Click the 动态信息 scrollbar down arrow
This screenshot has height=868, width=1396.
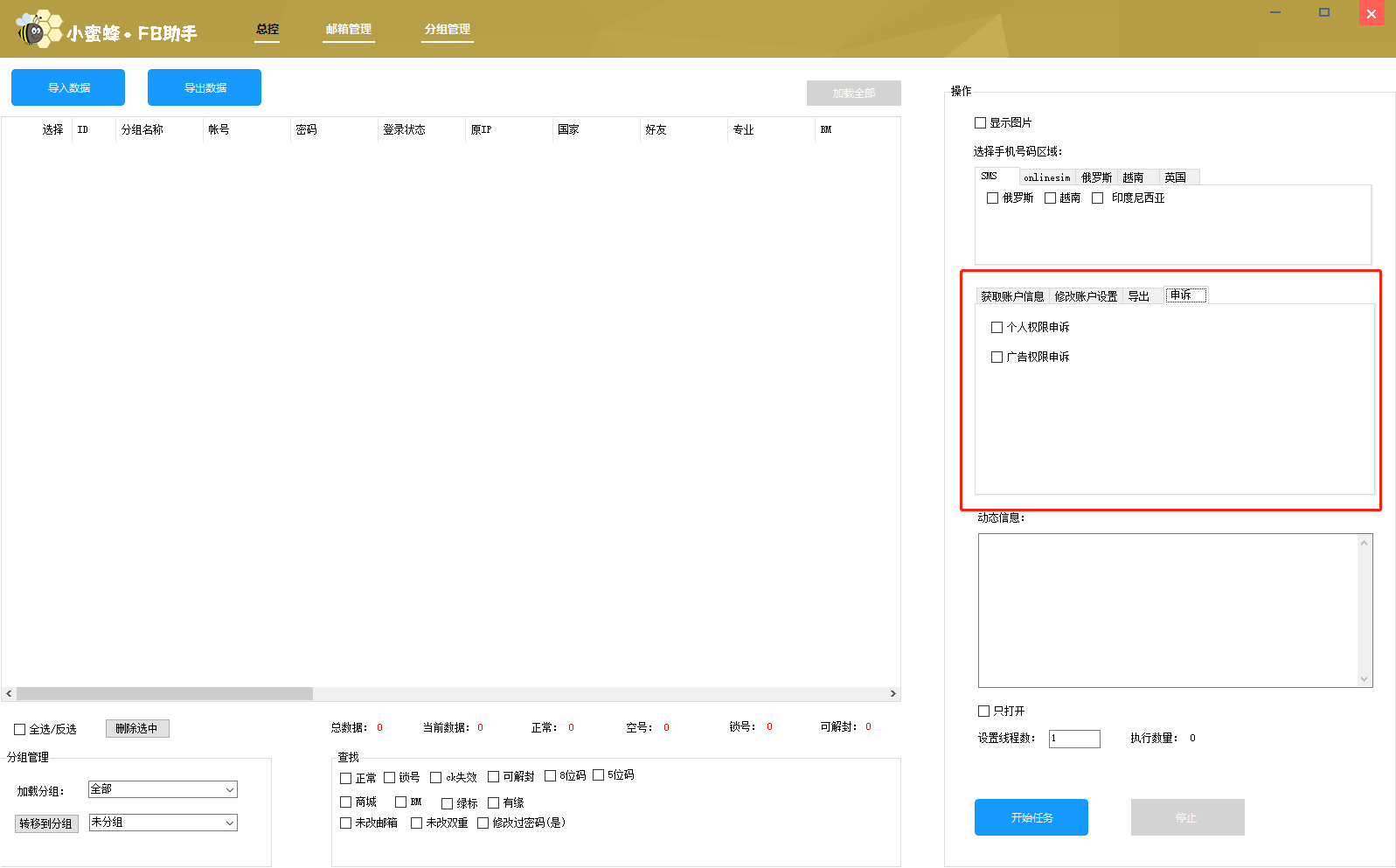tap(1365, 679)
